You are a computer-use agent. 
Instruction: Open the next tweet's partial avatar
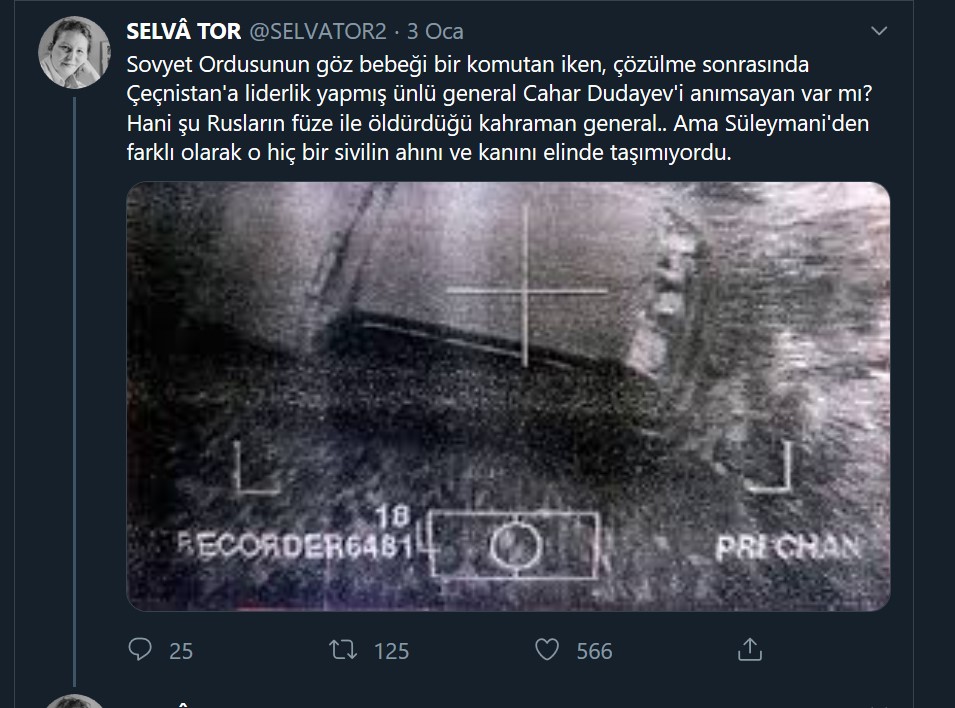[x=74, y=701]
